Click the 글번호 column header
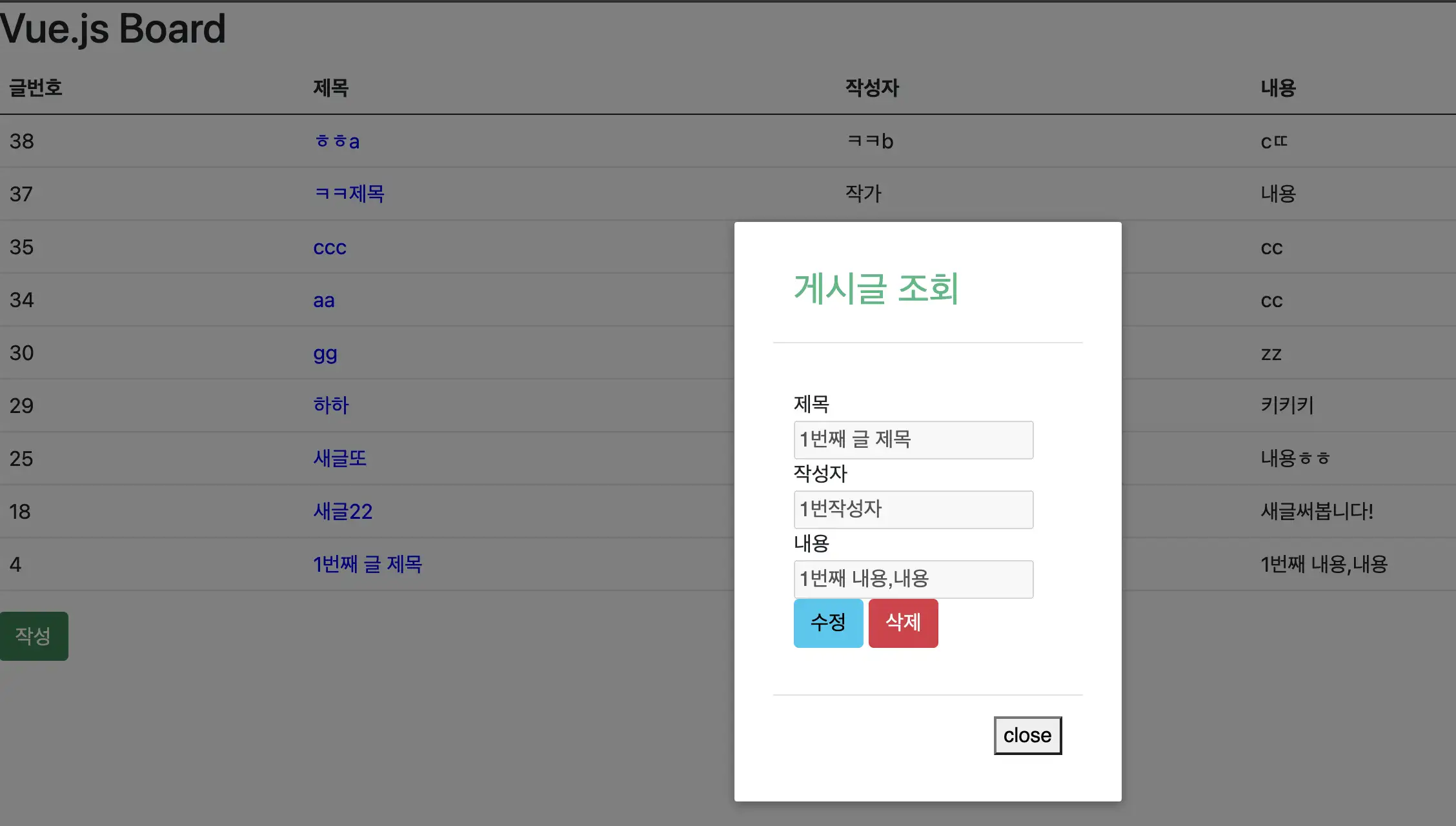Image resolution: width=1456 pixels, height=826 pixels. pyautogui.click(x=35, y=88)
